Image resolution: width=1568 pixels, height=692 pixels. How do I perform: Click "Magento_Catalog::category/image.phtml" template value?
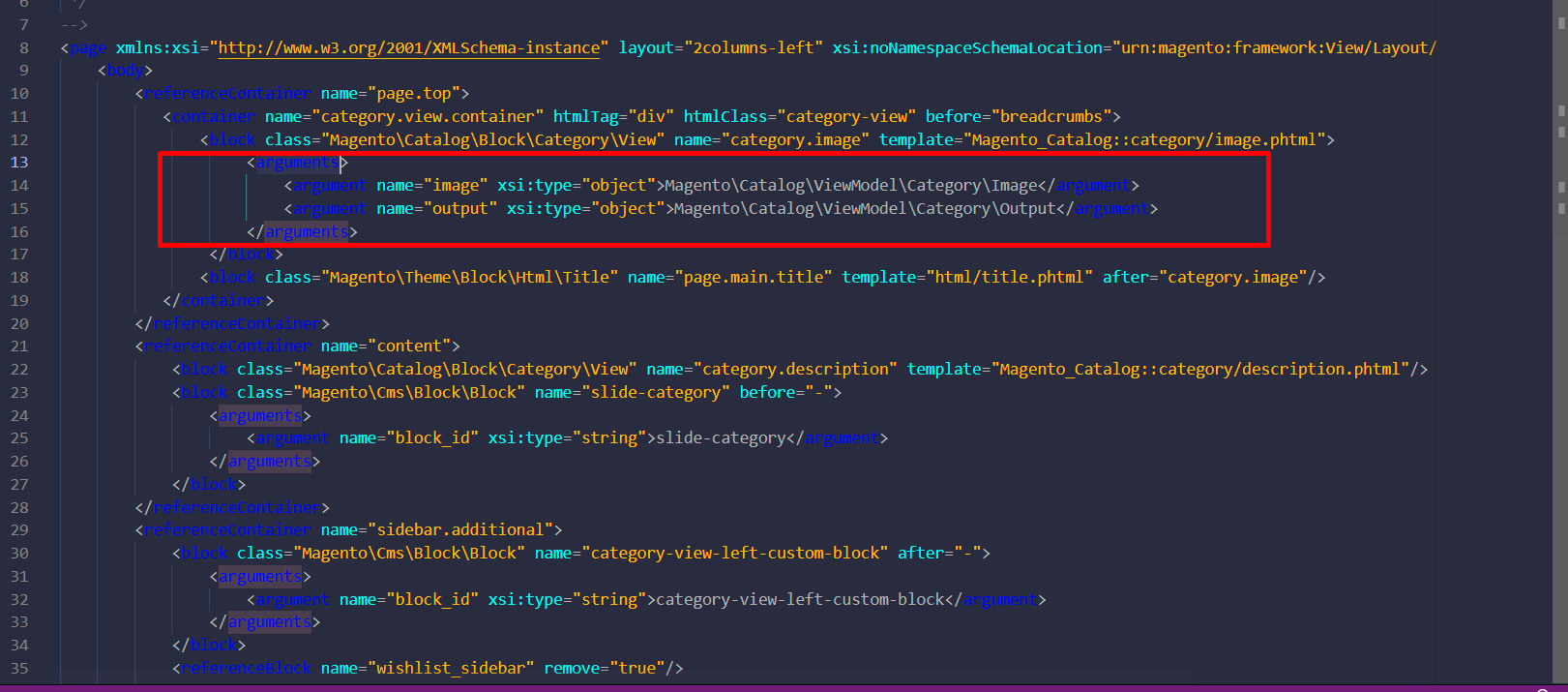click(x=1143, y=140)
